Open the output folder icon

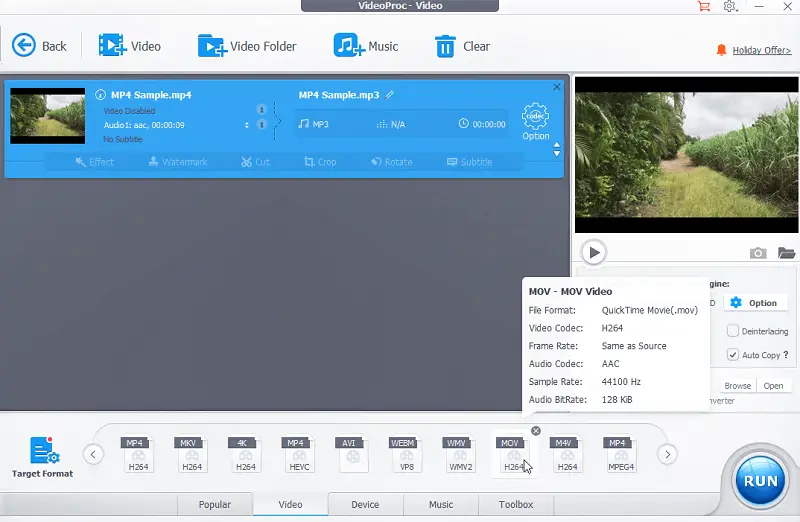[786, 253]
